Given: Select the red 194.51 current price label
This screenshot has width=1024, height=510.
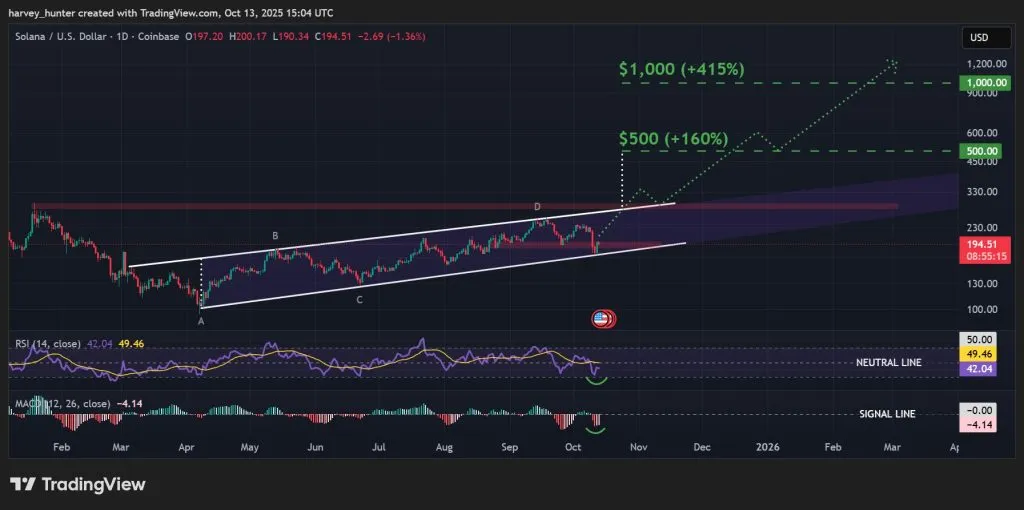Looking at the screenshot, I should [984, 244].
